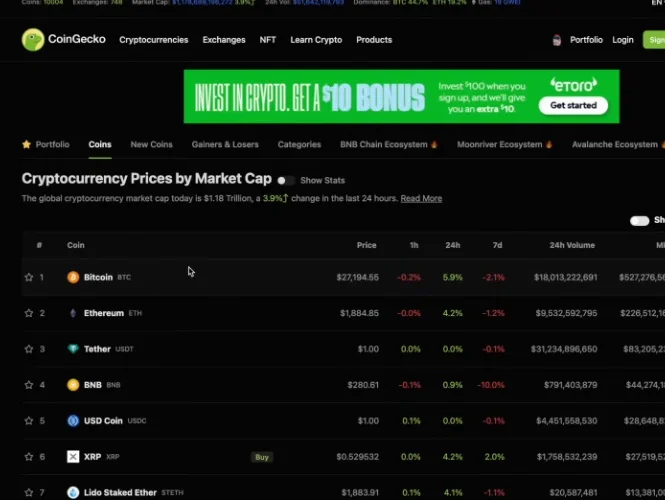Click the flame icon after BNB Chain Ecosystem
Screen dimensions: 665x500
tap(434, 144)
